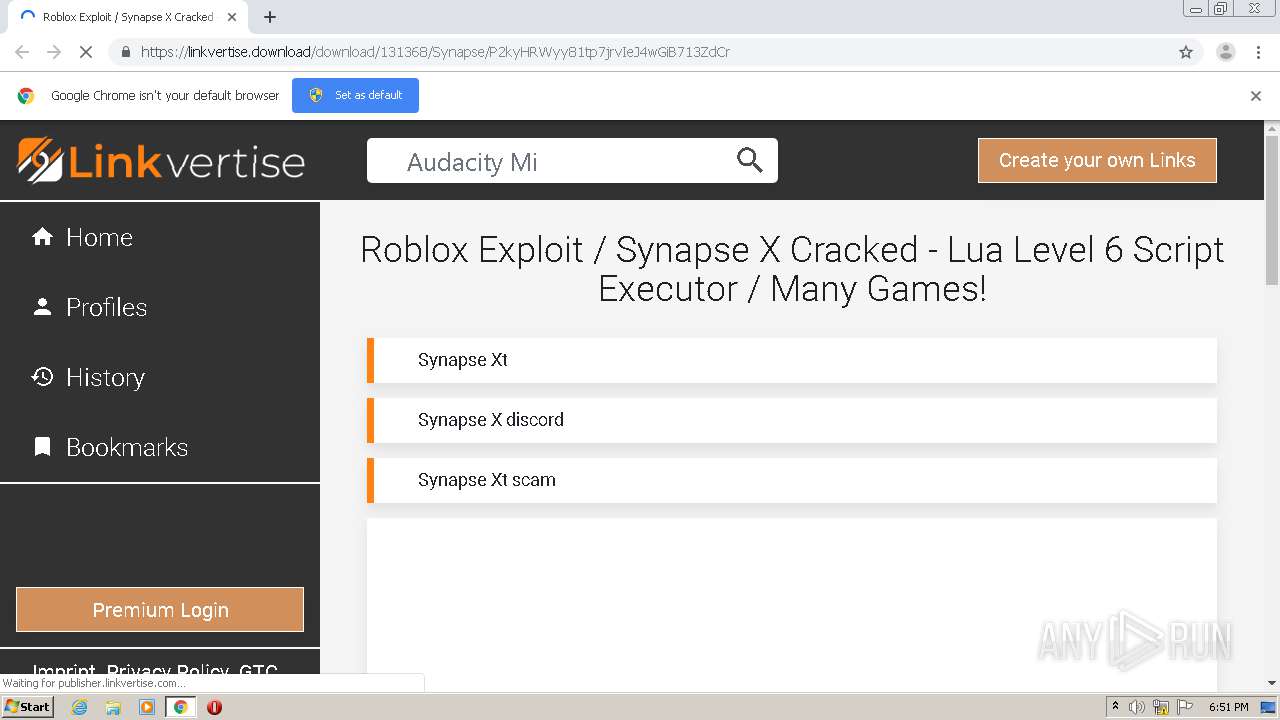Click the Create your own Links button
Screen dimensions: 1280x720
pos(1097,160)
